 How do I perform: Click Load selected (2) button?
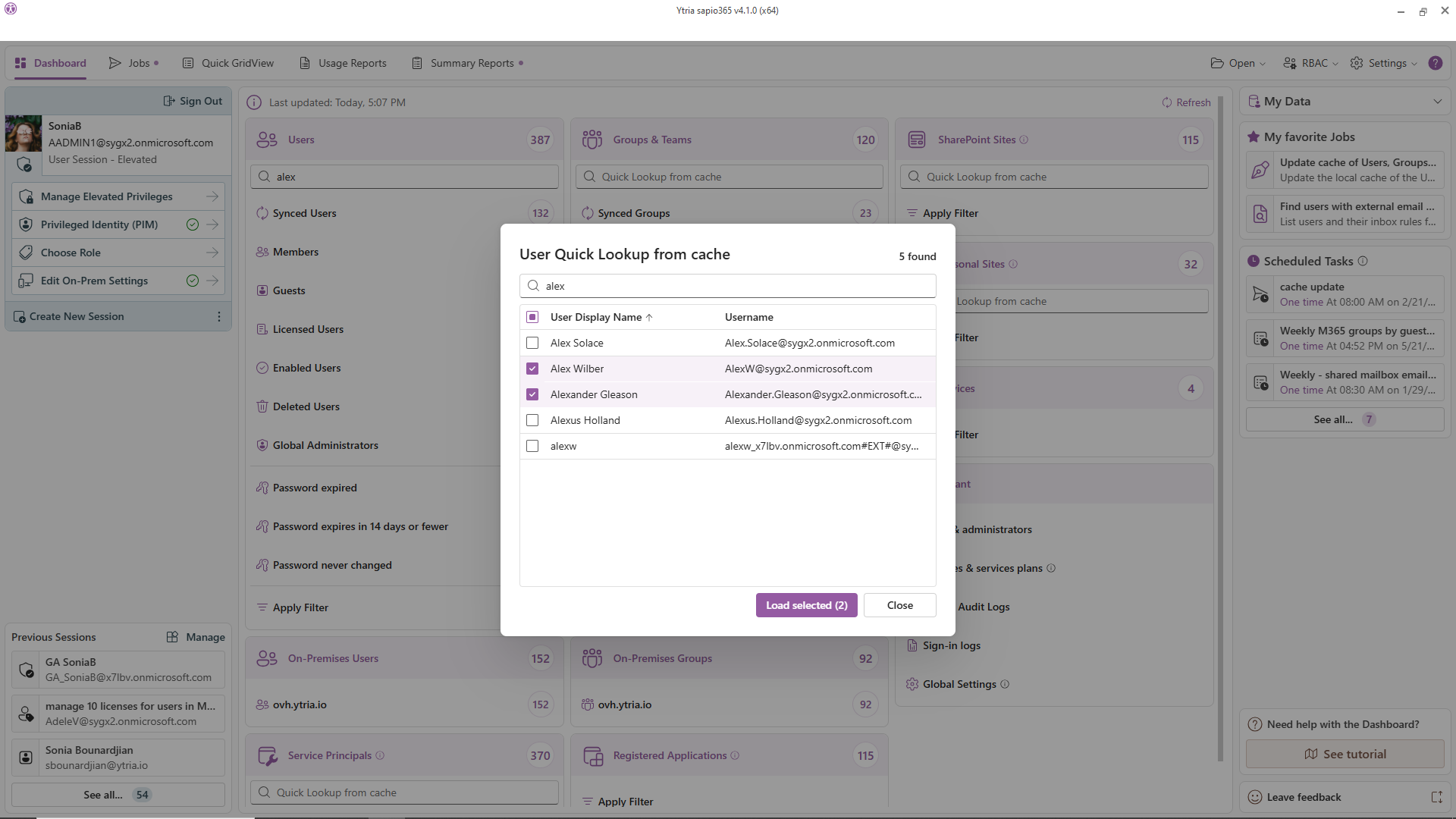click(x=806, y=605)
